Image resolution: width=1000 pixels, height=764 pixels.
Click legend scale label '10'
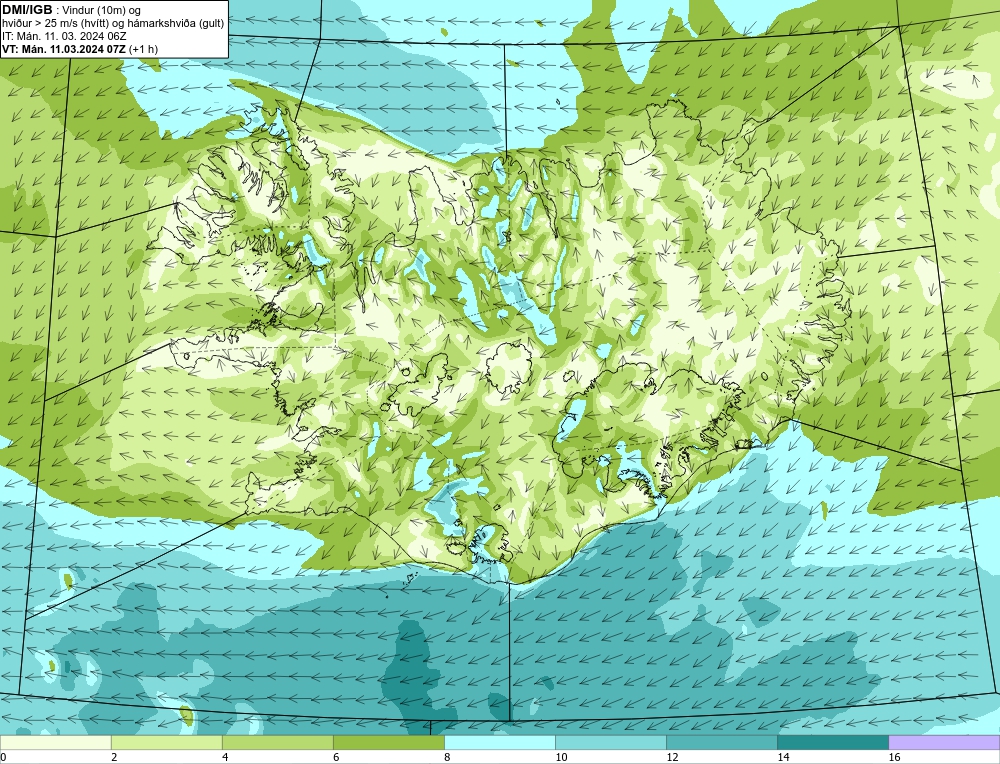560,757
